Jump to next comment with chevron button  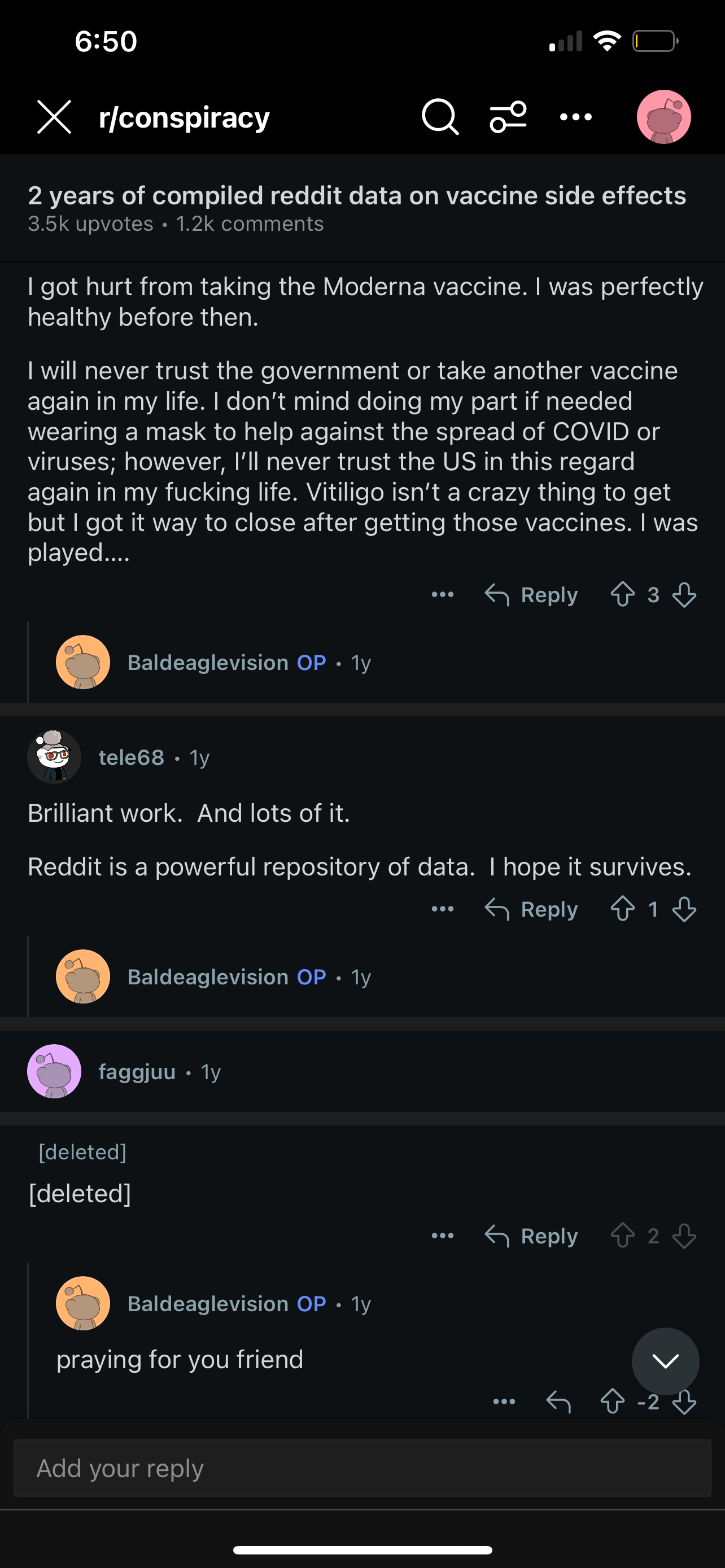click(665, 1361)
